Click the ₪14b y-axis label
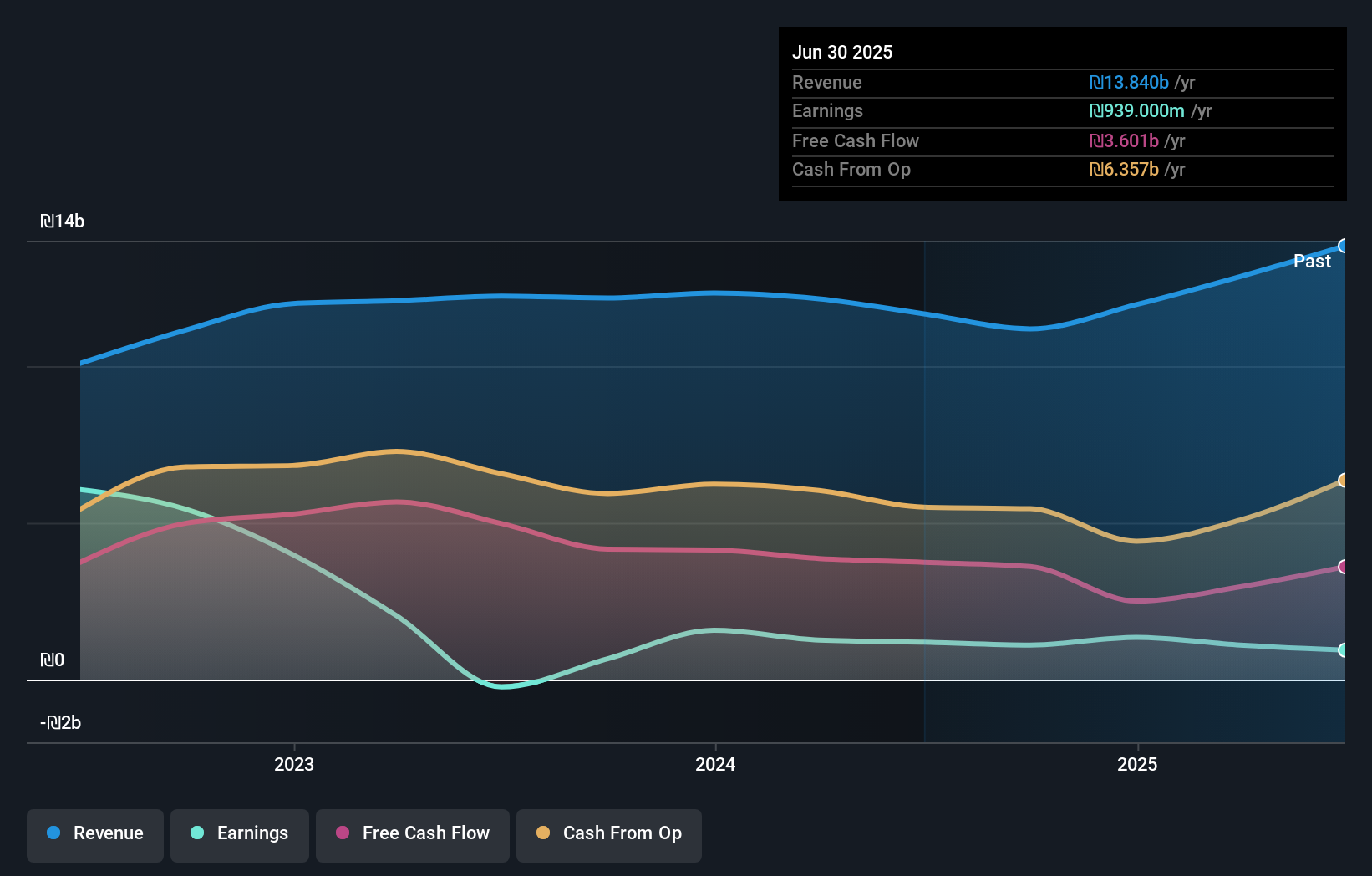Image resolution: width=1372 pixels, height=876 pixels. point(63,222)
